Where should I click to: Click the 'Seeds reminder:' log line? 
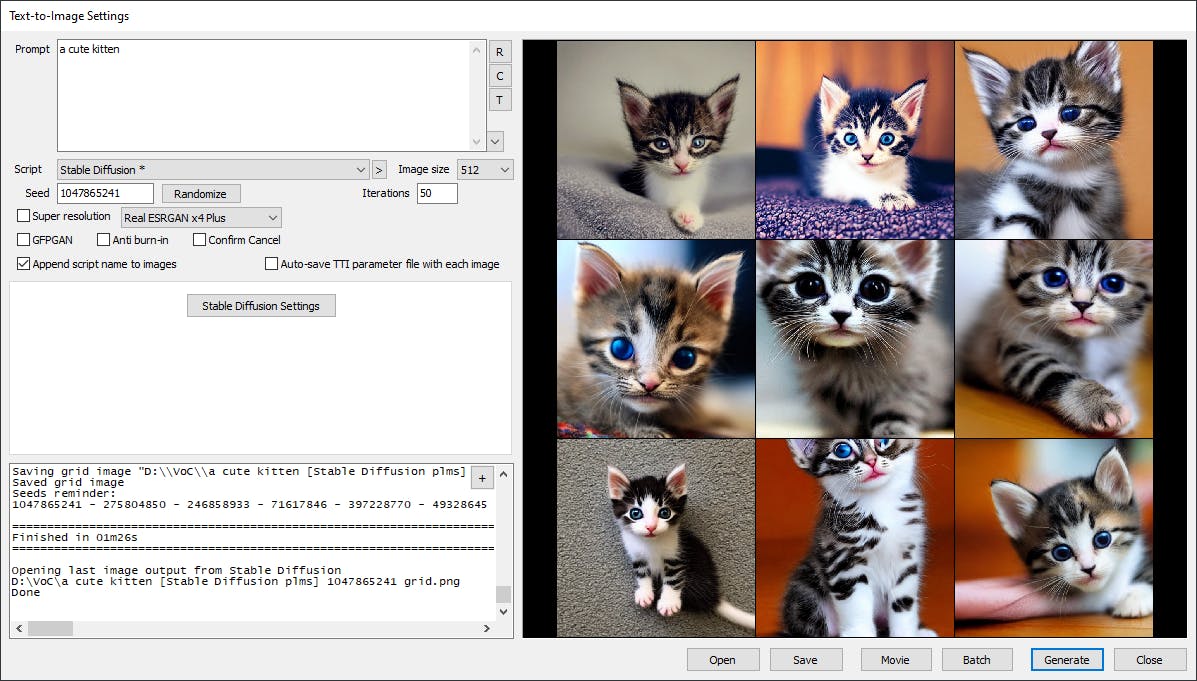(x=63, y=493)
